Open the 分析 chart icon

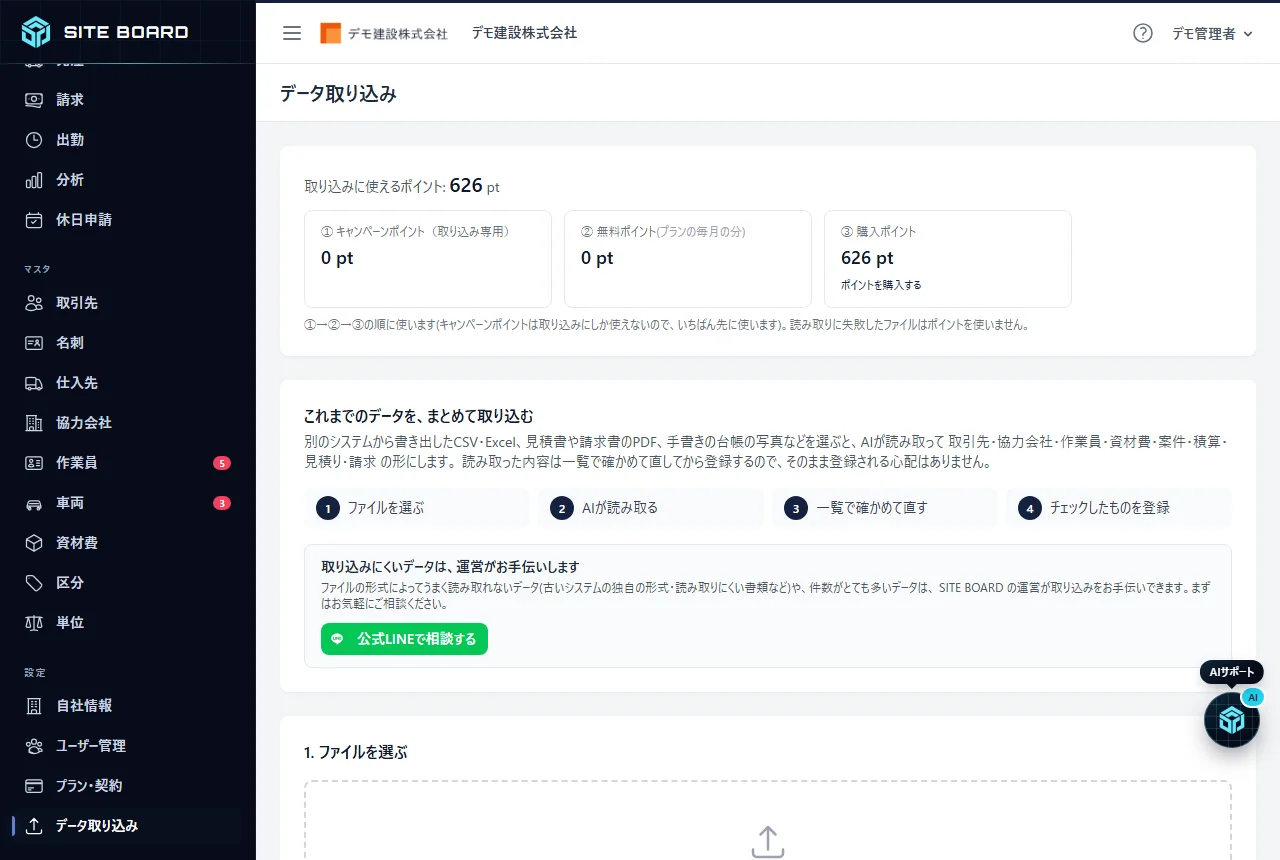pos(35,180)
